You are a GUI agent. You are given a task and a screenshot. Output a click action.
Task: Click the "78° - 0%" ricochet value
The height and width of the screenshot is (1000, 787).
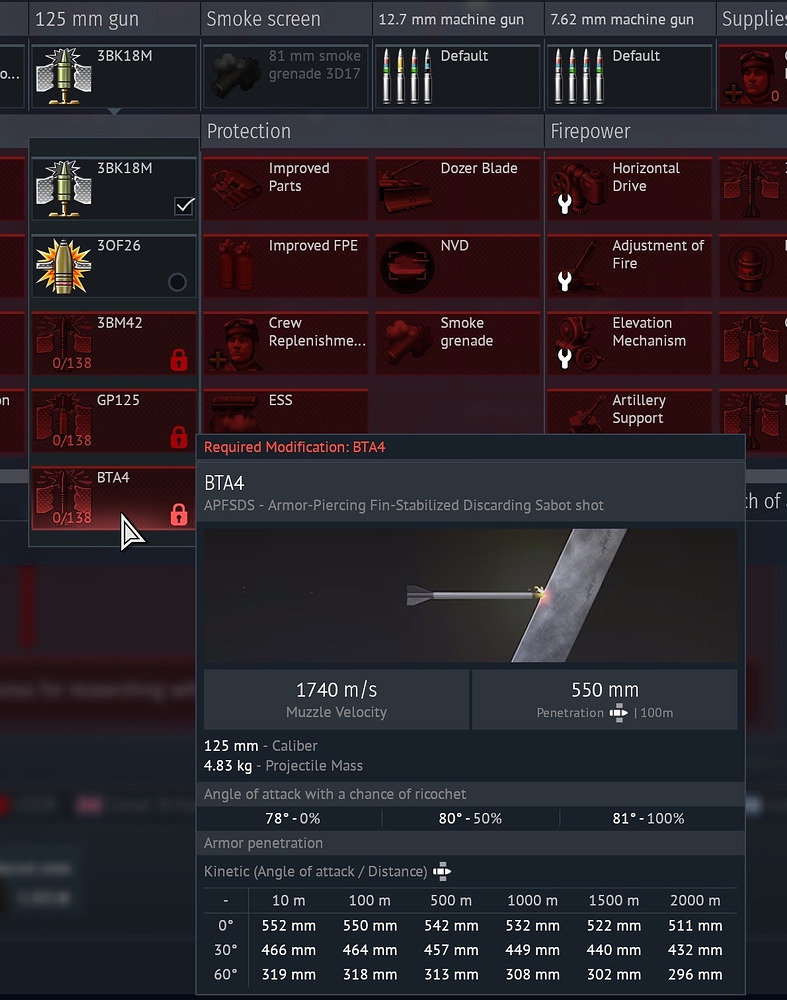[293, 818]
